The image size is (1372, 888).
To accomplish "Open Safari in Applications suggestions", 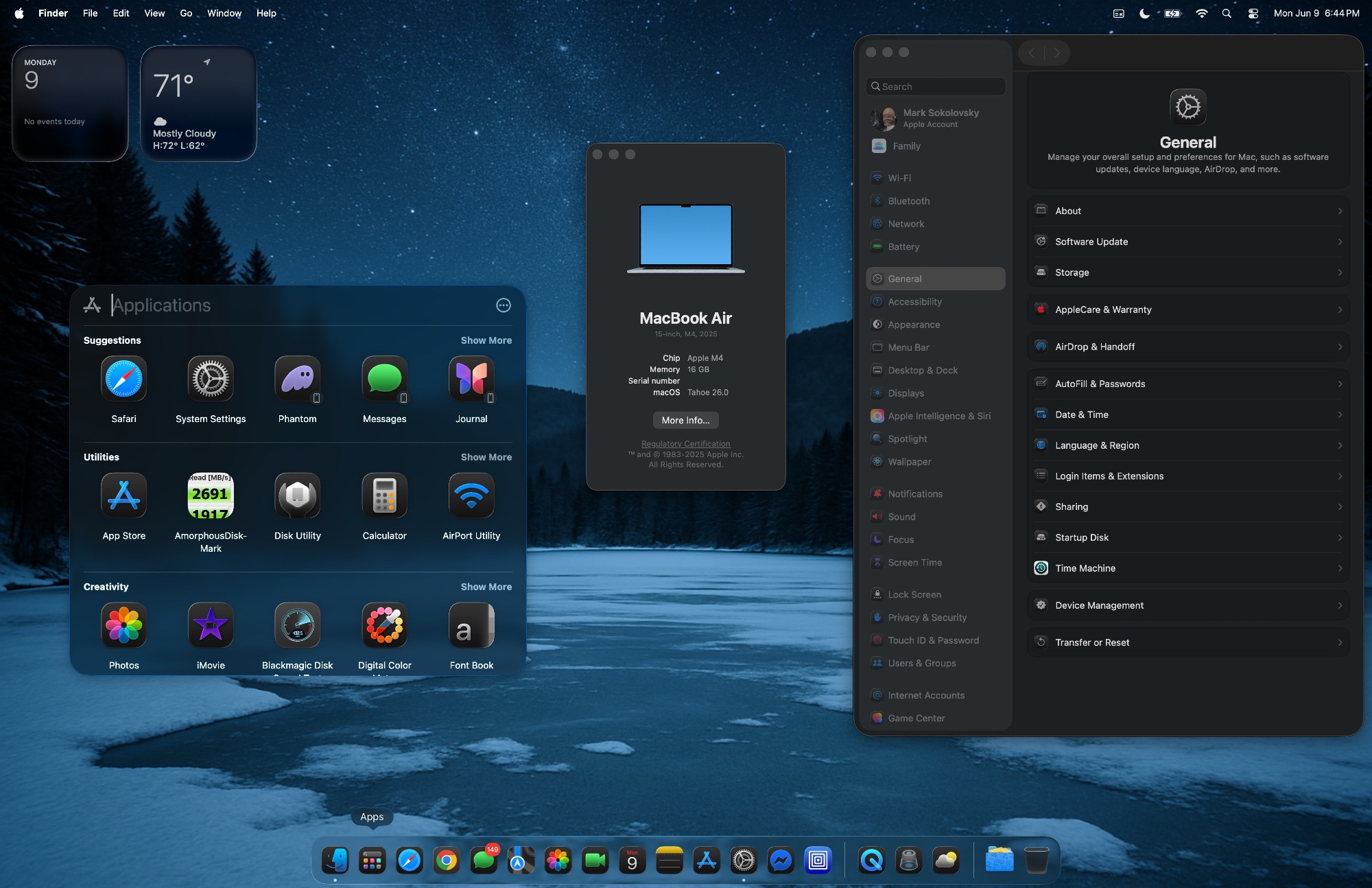I will tap(123, 379).
